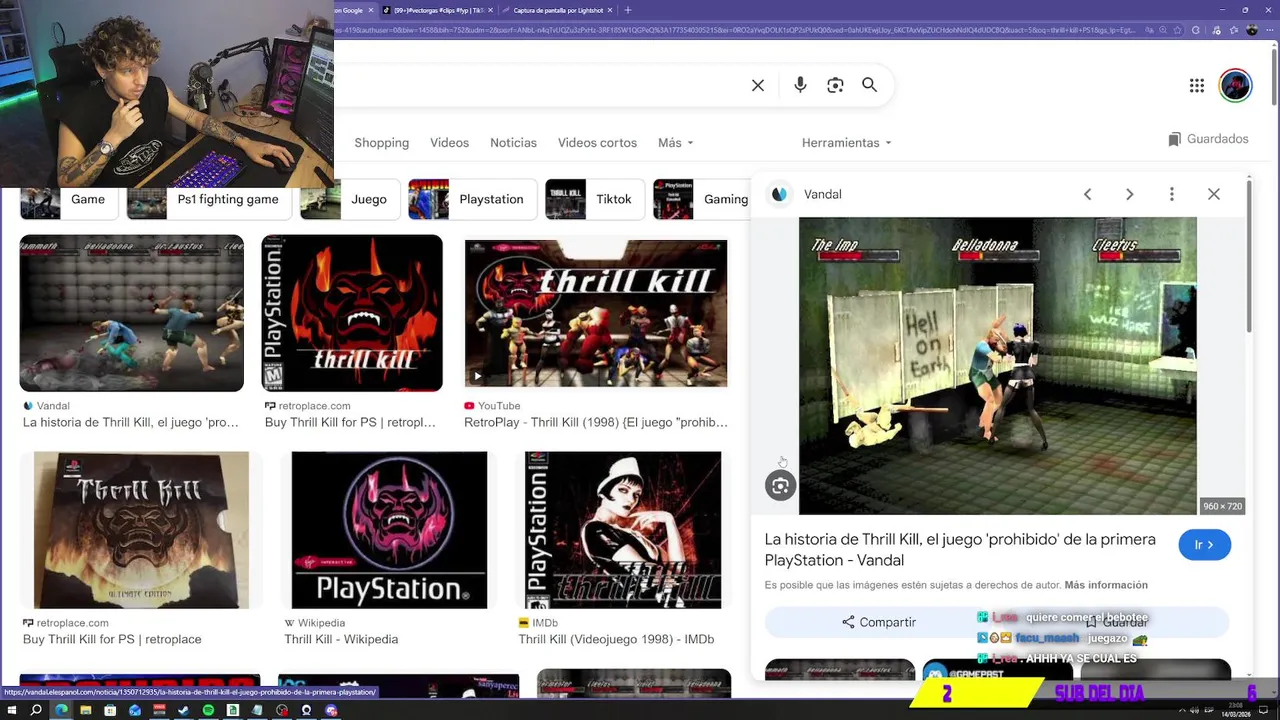The height and width of the screenshot is (720, 1280).
Task: Open Guardados saved items
Action: point(1208,139)
